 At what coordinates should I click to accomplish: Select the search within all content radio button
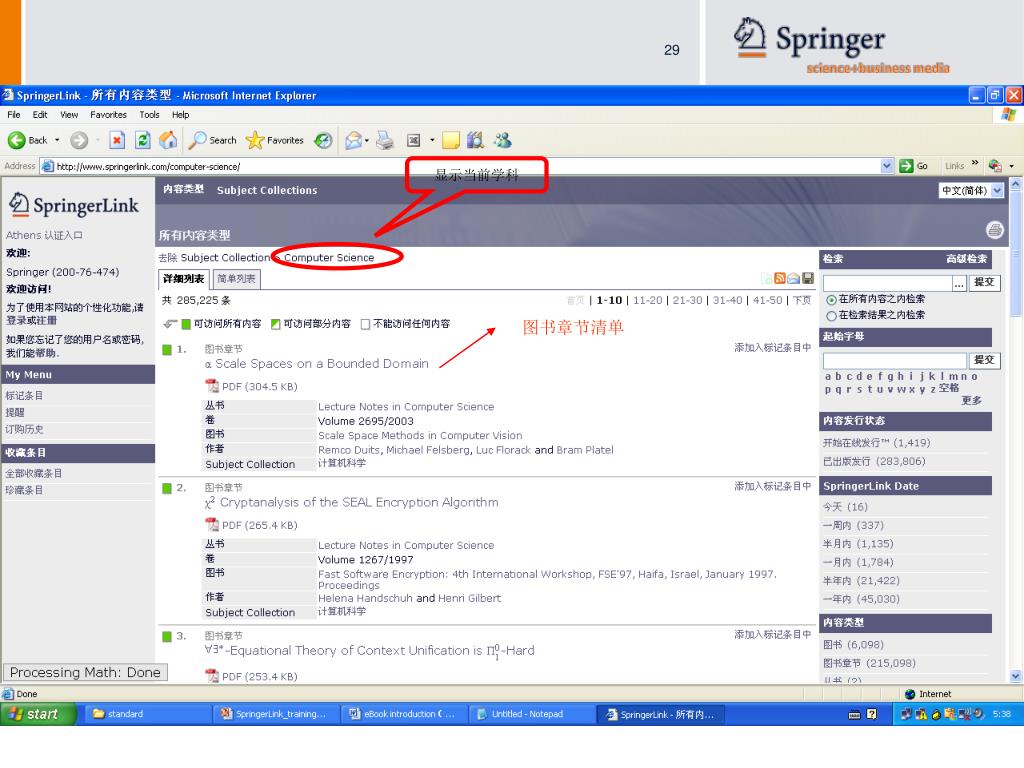[x=831, y=300]
